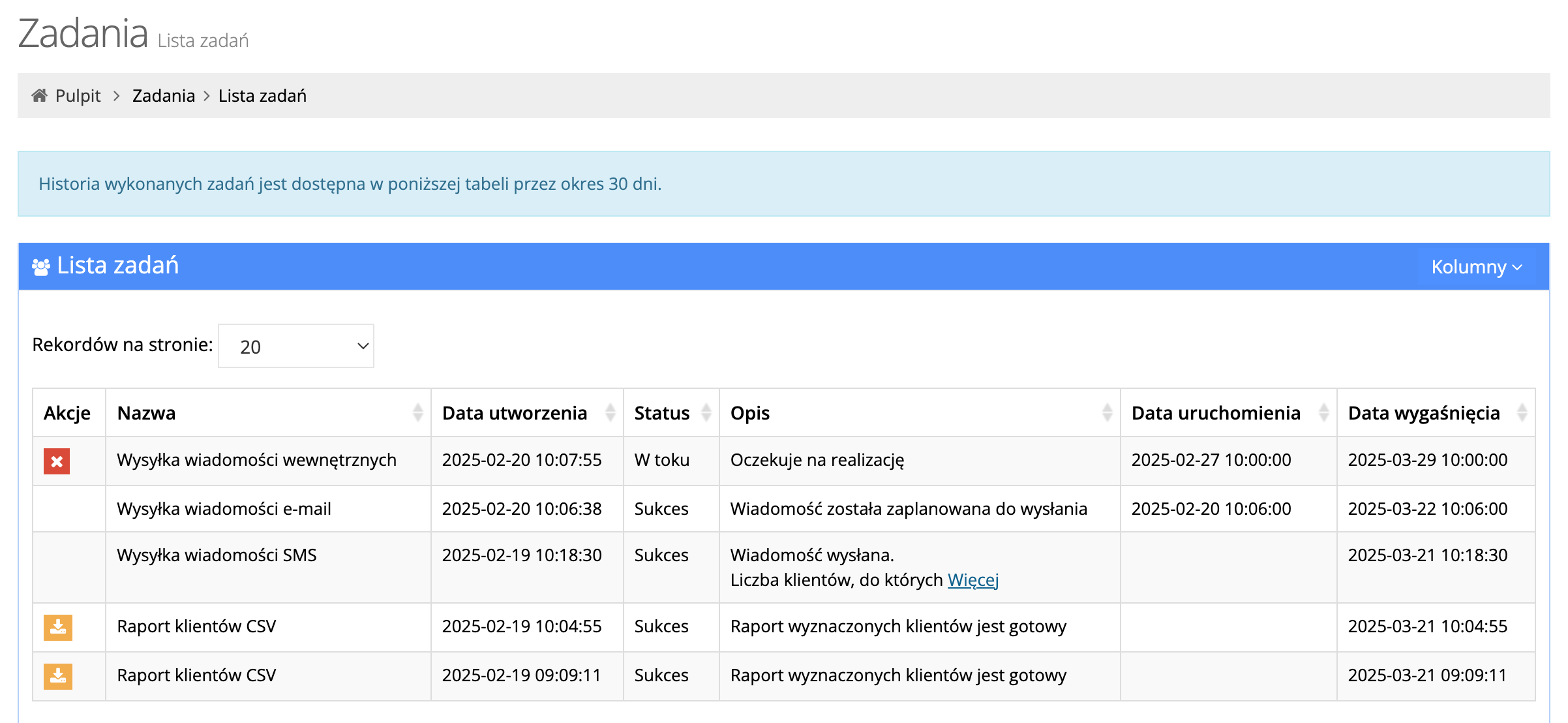1568x723 pixels.
Task: Click the Wiadomość wysłana description text
Action: pos(812,555)
